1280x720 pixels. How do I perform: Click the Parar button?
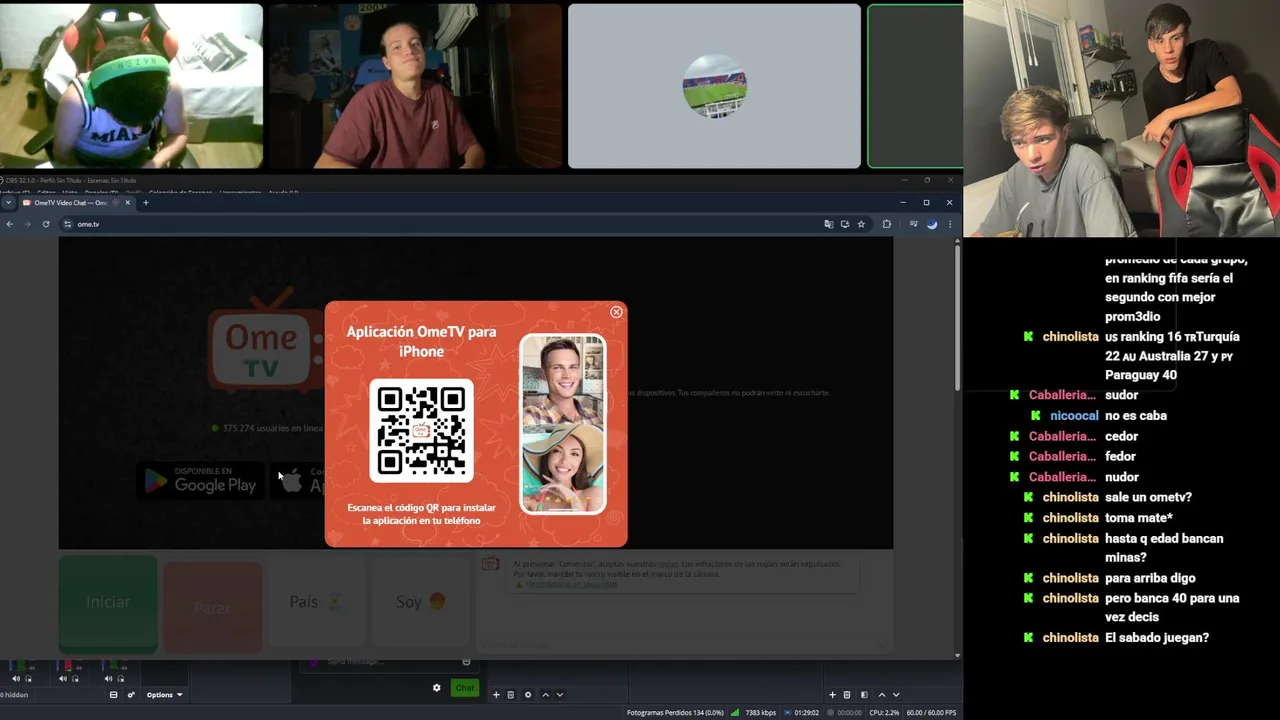point(212,608)
